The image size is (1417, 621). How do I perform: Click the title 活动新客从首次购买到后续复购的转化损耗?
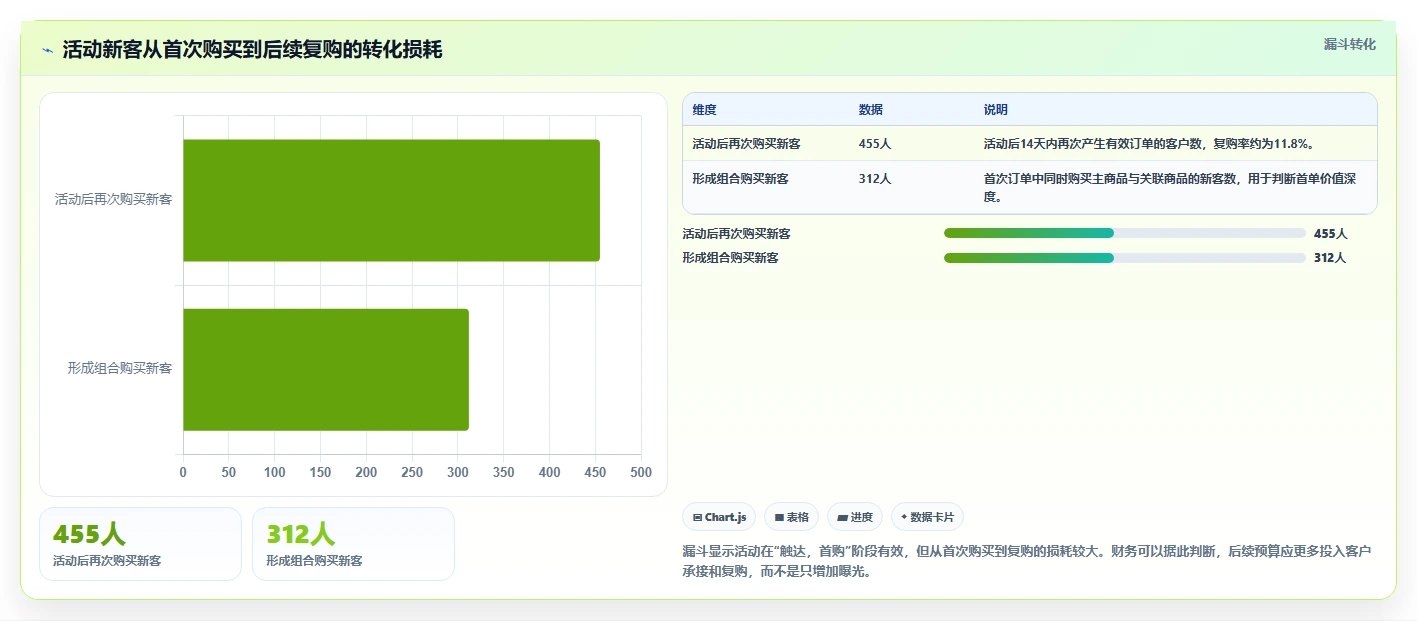point(252,50)
